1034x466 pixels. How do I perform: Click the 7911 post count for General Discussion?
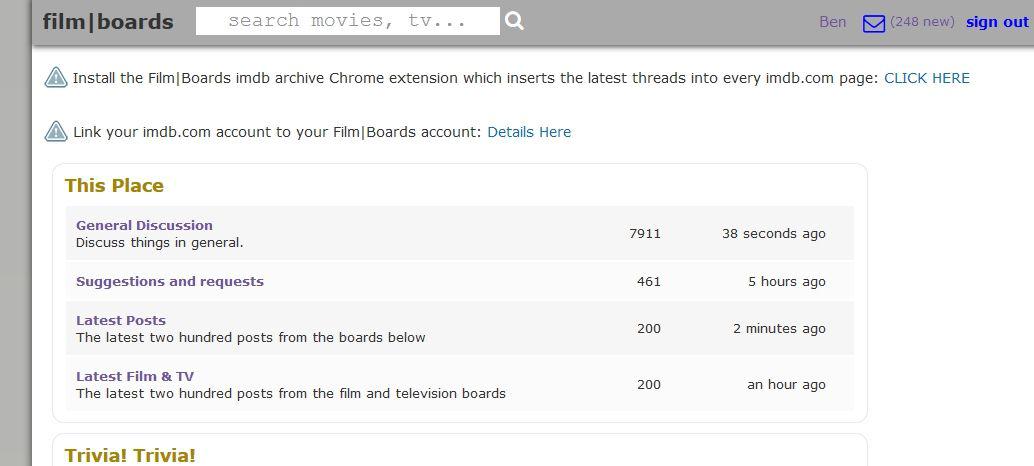[x=645, y=233]
